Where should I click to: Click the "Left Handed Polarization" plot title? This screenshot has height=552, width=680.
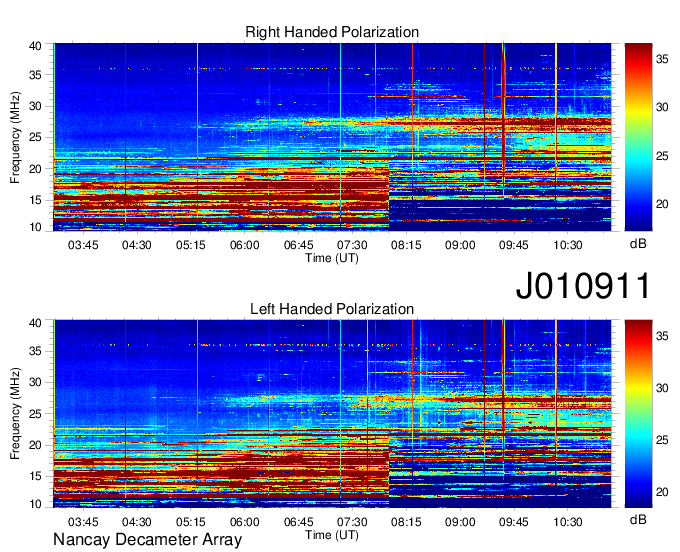(332, 309)
